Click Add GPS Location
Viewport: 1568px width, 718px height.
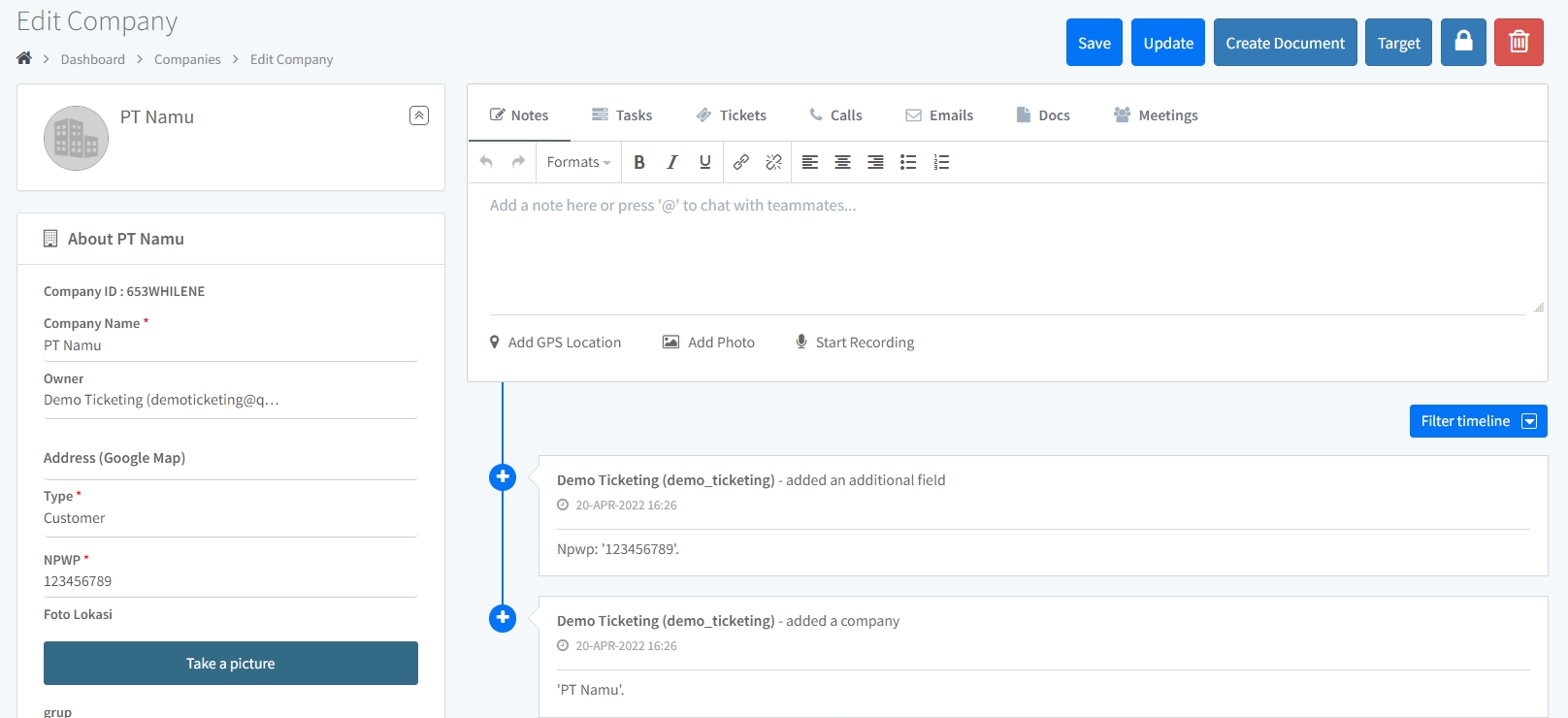(x=555, y=343)
